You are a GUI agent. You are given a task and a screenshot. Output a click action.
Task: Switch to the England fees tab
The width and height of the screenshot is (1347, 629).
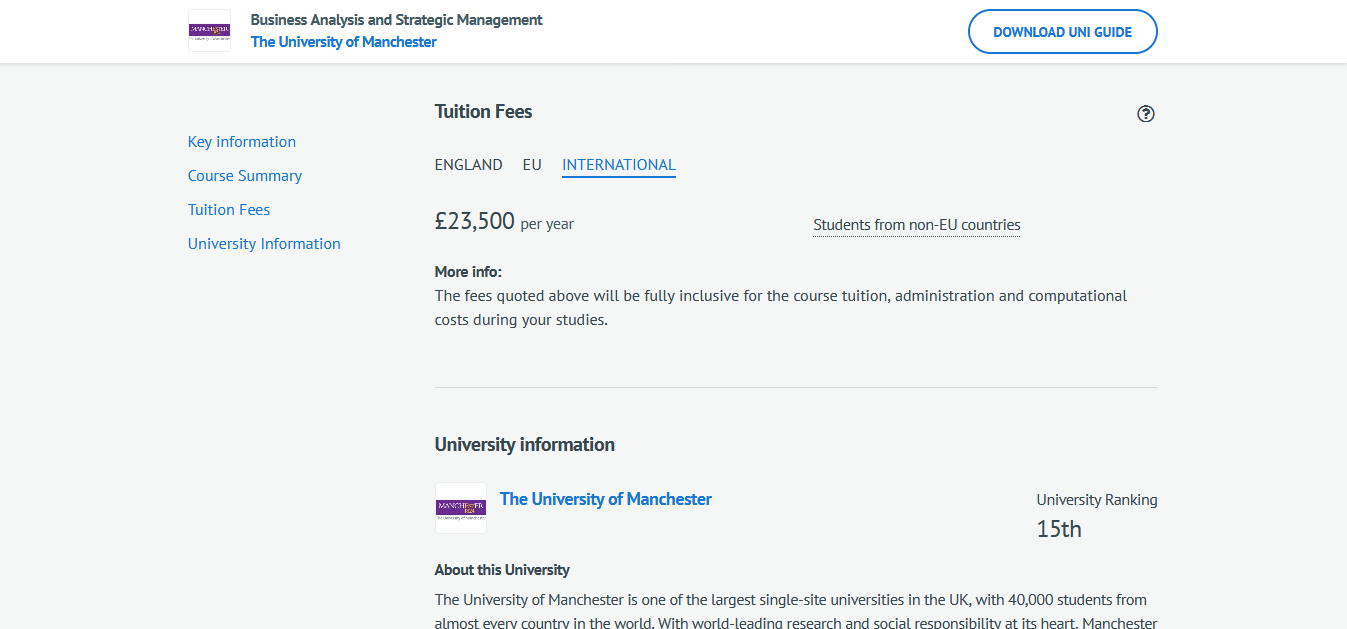[468, 165]
